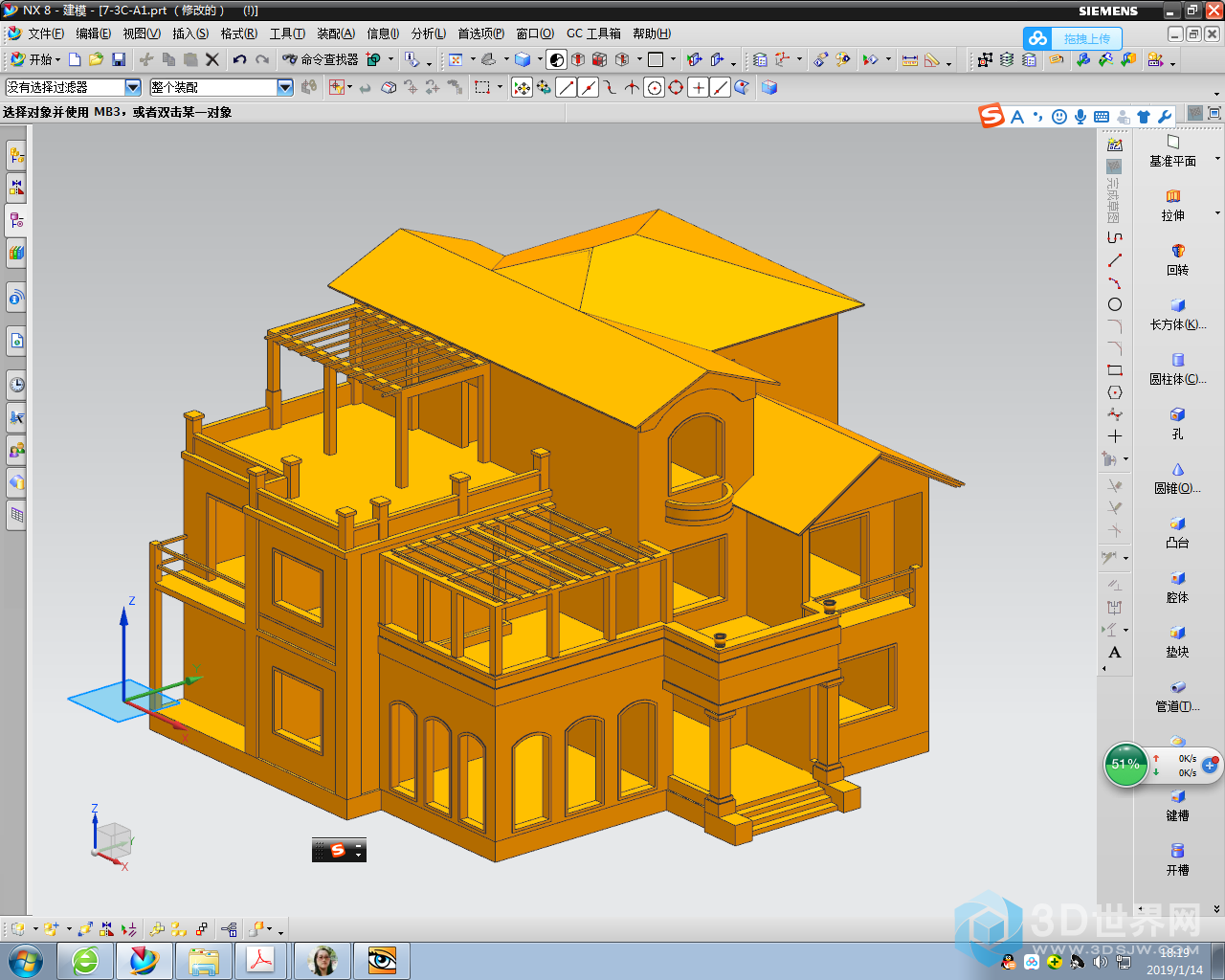The image size is (1225, 980).
Task: Open the 命令查找器 command finder
Action: (x=320, y=59)
